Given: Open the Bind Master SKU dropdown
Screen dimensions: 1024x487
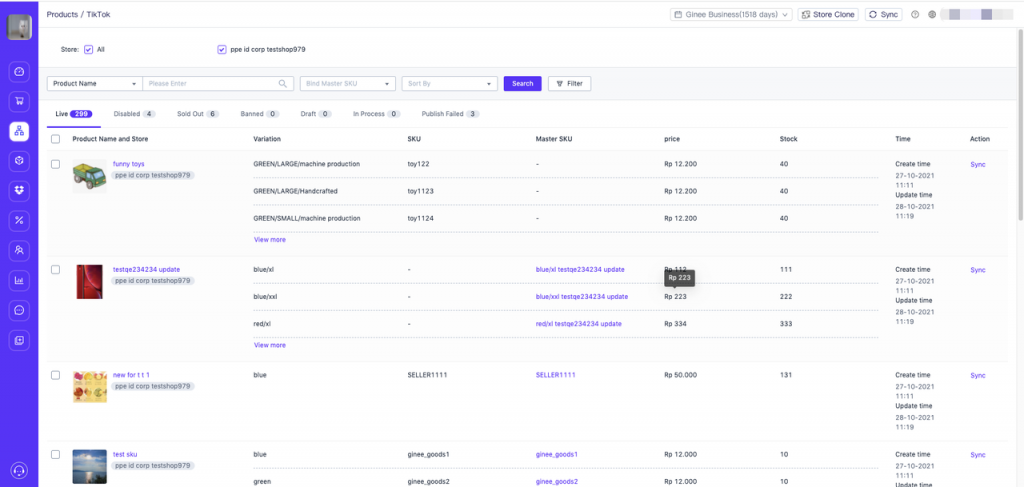Looking at the screenshot, I should point(348,84).
